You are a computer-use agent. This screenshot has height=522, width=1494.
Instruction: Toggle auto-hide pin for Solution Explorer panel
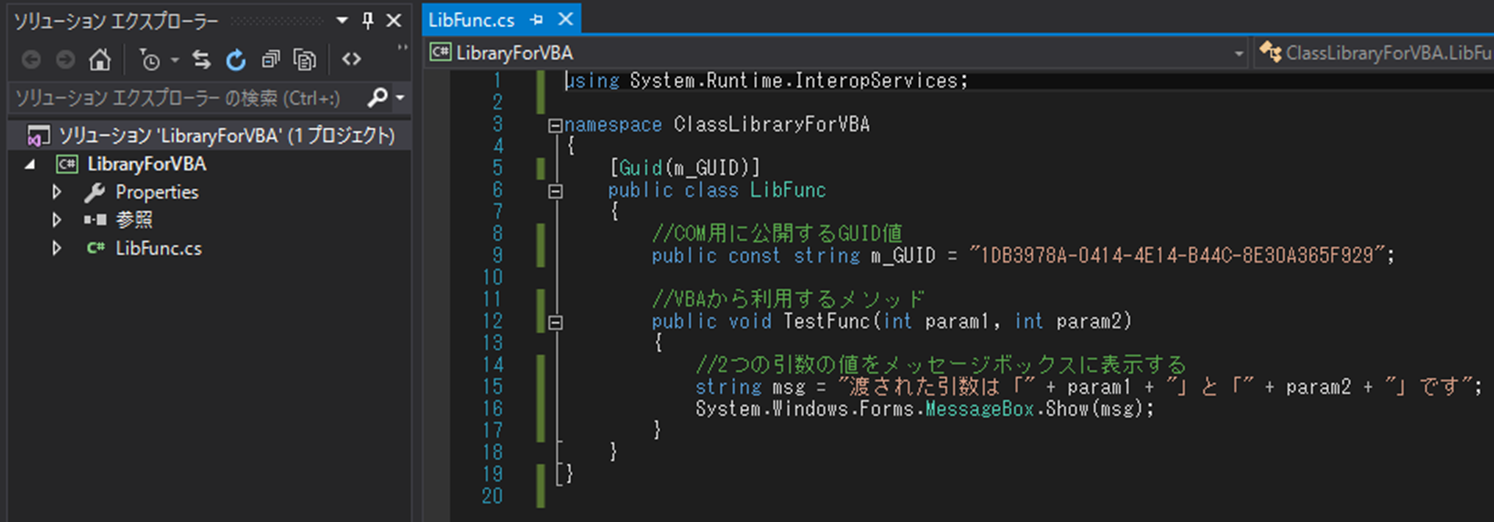coord(367,21)
